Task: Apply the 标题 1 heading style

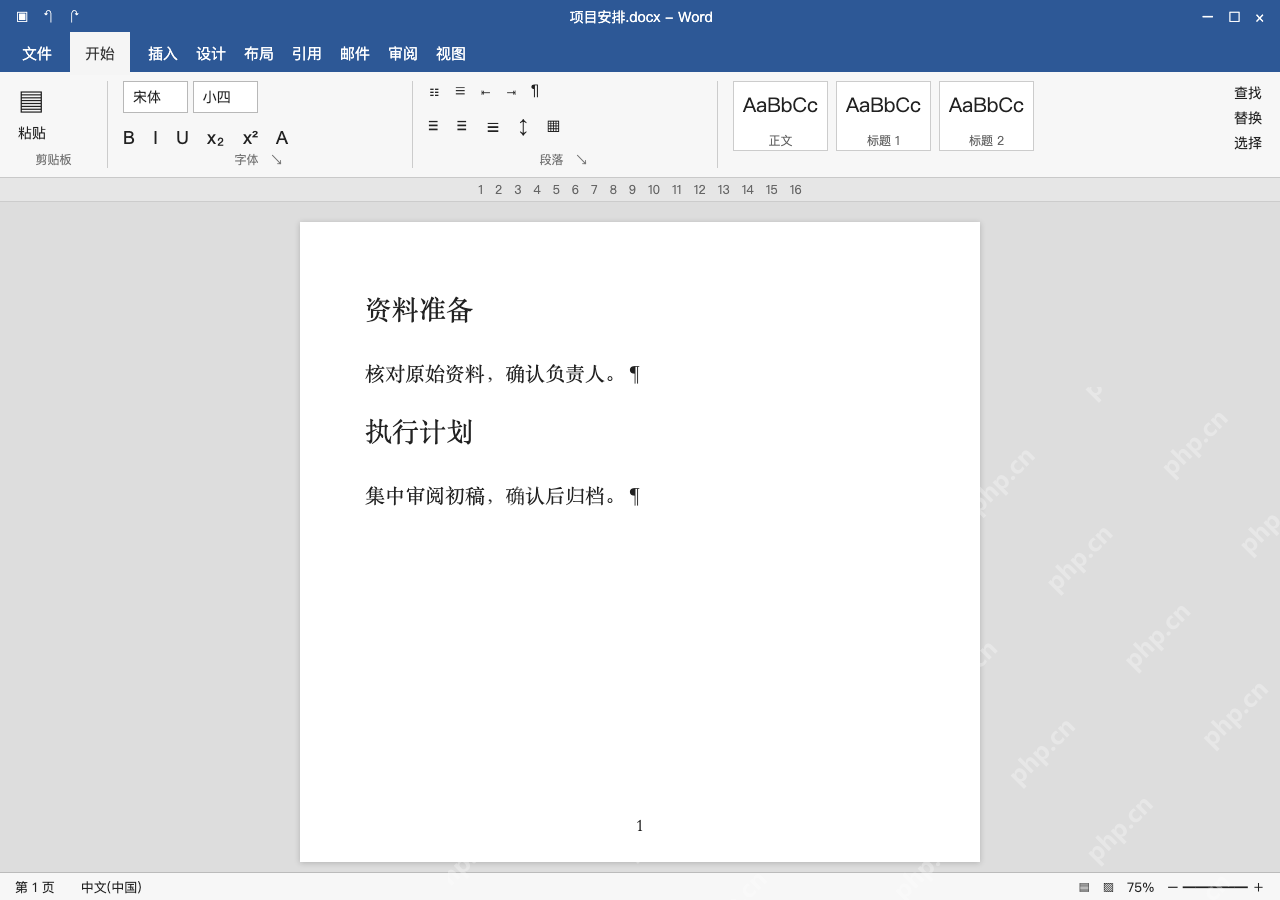Action: tap(883, 116)
